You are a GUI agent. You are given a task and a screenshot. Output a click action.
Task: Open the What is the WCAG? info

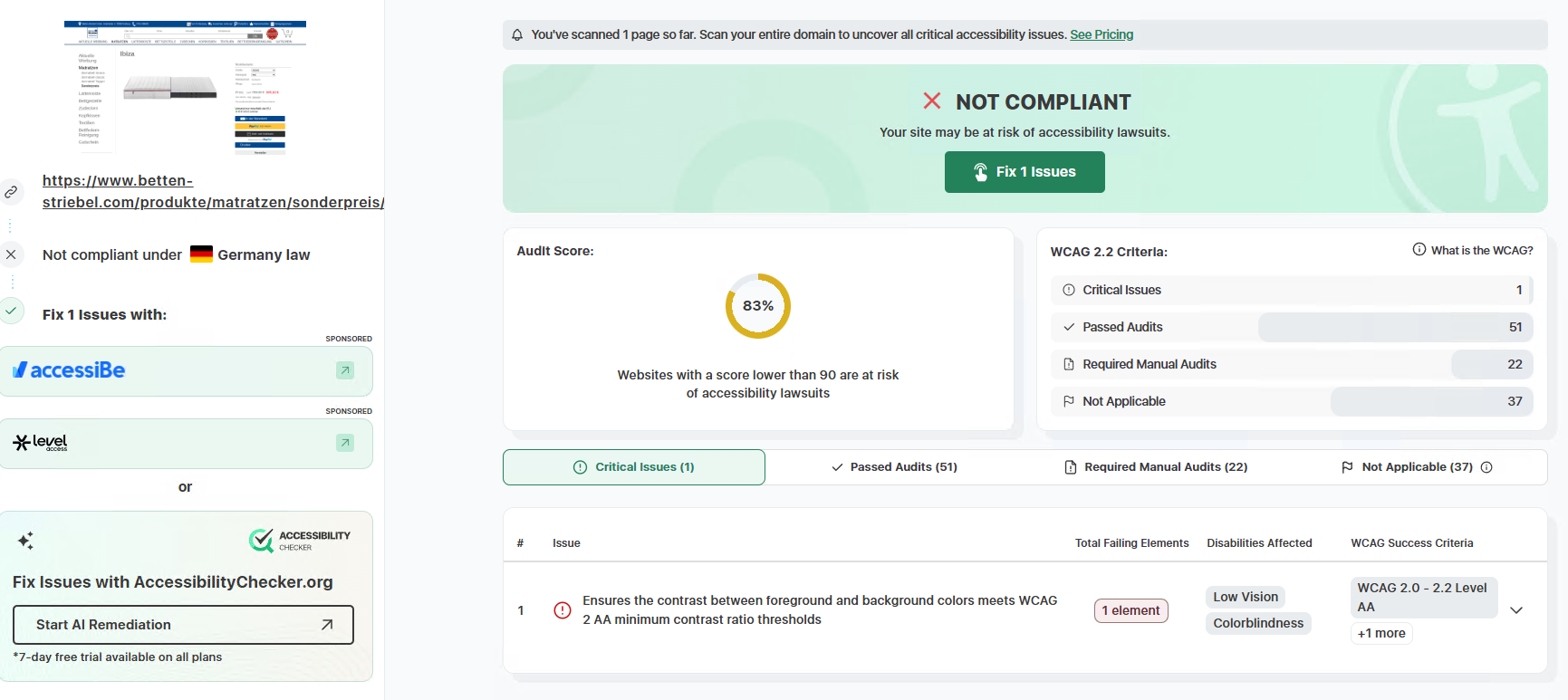point(1473,250)
